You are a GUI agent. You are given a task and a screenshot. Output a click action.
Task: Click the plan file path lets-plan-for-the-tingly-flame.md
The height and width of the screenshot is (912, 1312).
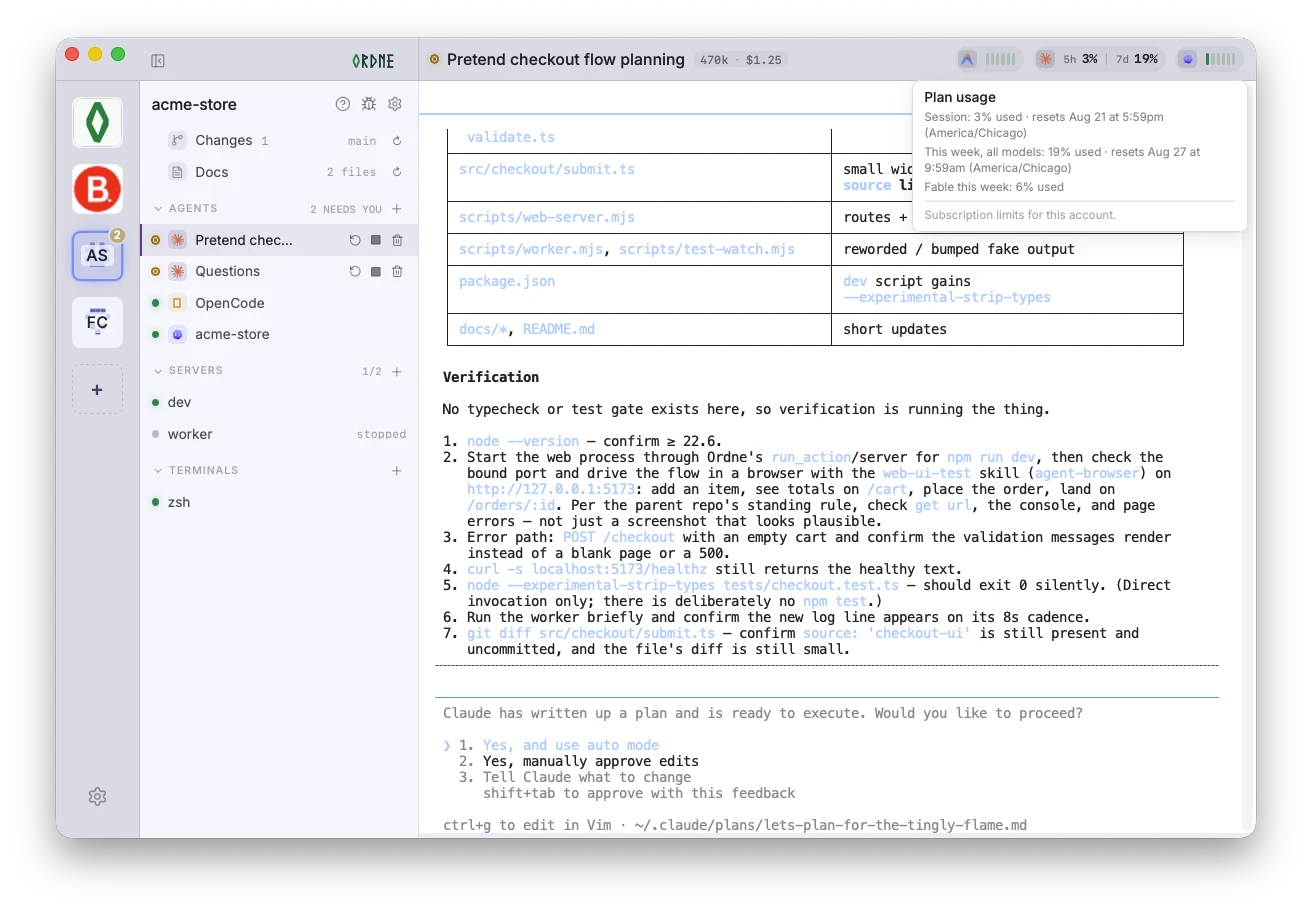pyautogui.click(x=830, y=825)
